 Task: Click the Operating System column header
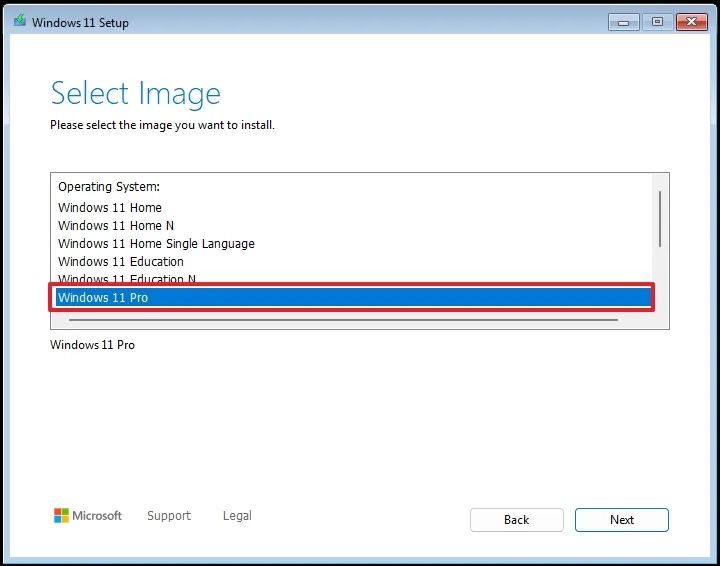click(x=109, y=187)
